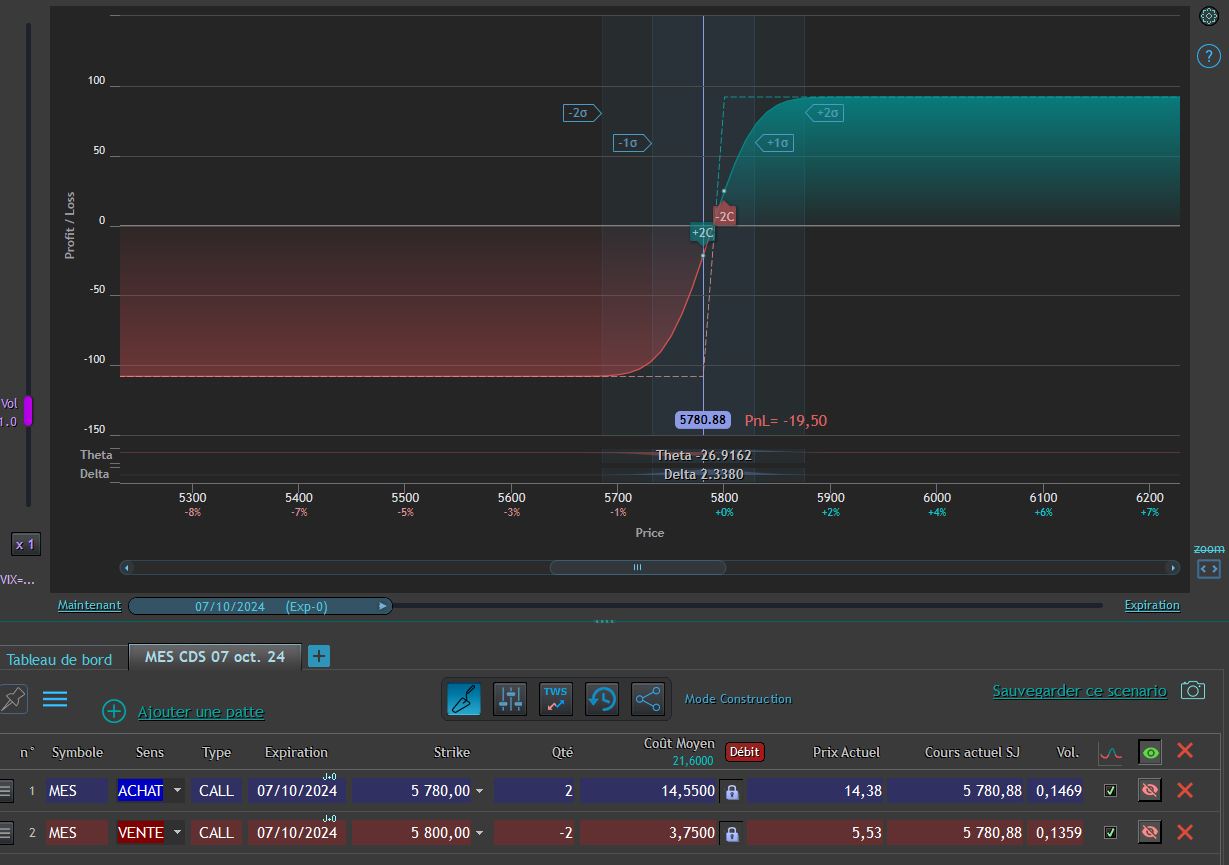Uncheck the checkbox on leg 1
This screenshot has width=1229, height=865.
point(1110,790)
